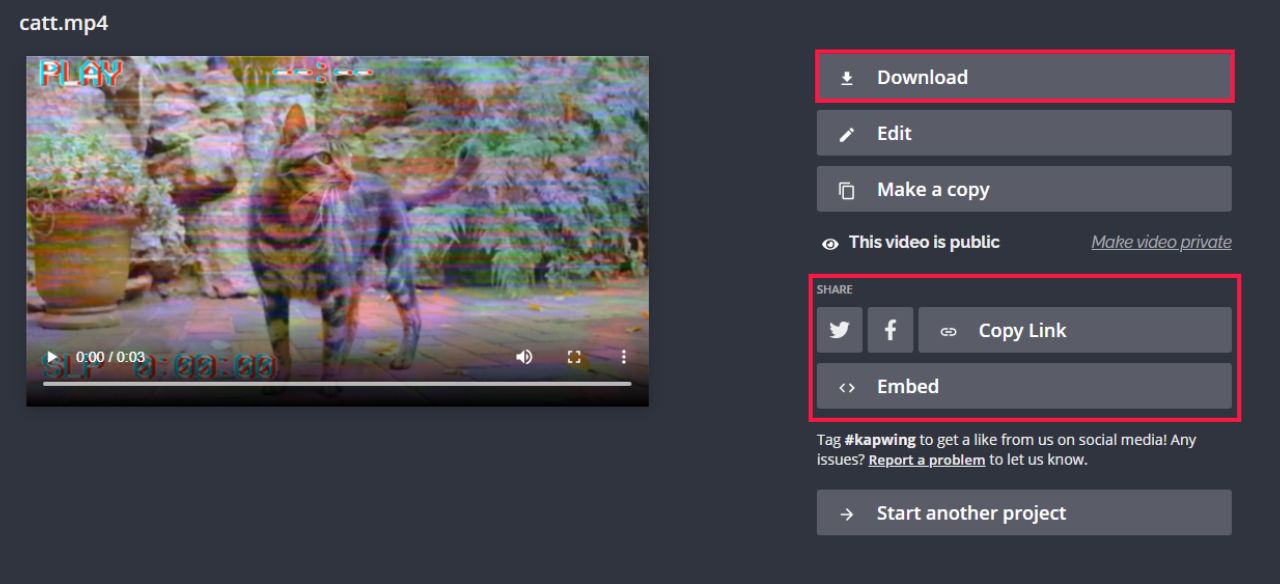The image size is (1280, 584).
Task: Open the Embed code option
Action: pos(1024,386)
